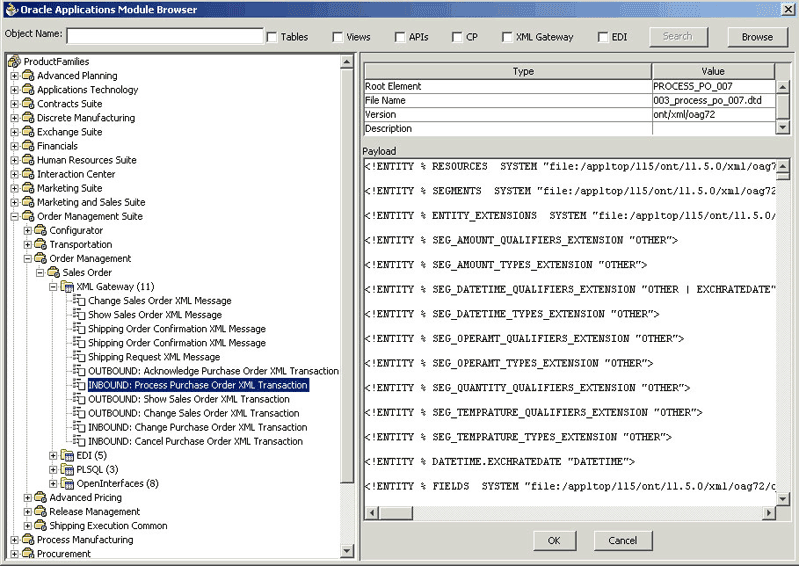The width and height of the screenshot is (799, 566).
Task: Click the PROCESS_PO_007 value cell
Action: [713, 87]
